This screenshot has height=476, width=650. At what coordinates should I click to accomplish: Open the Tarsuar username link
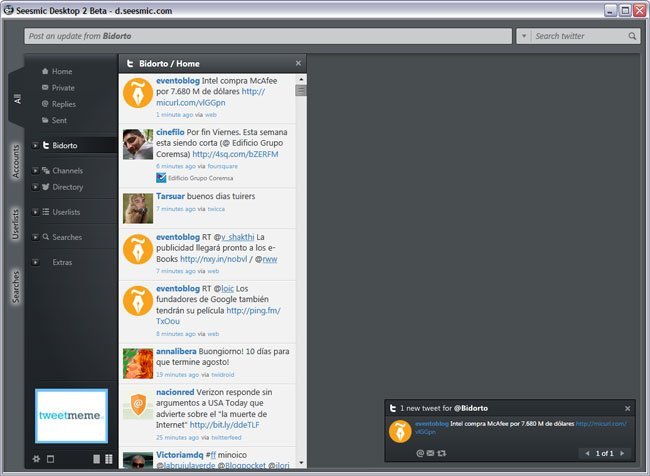click(x=170, y=196)
